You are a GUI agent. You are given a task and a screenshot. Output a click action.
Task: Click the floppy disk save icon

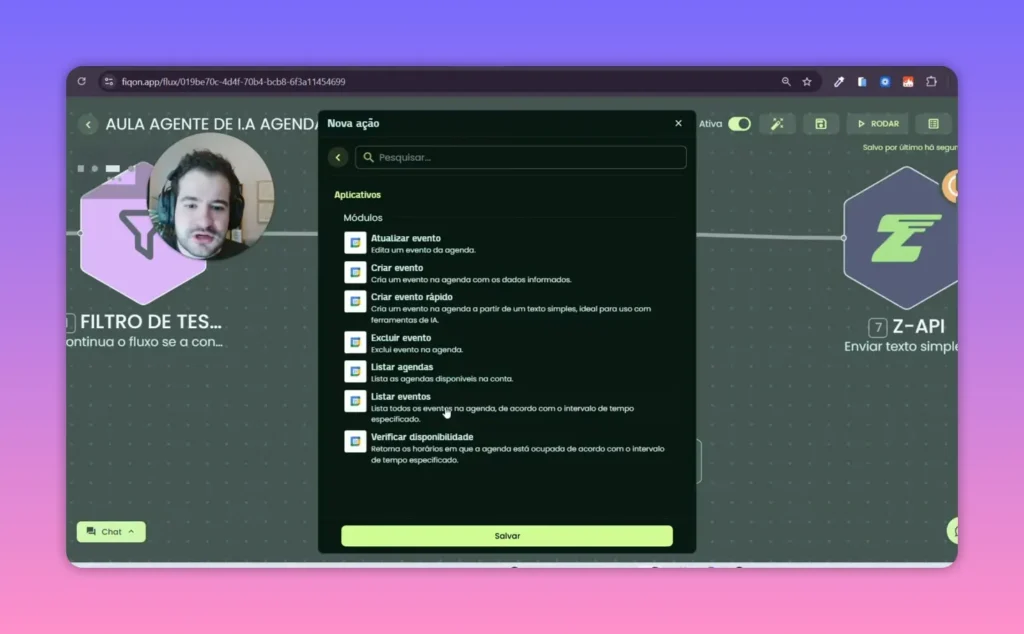[820, 124]
